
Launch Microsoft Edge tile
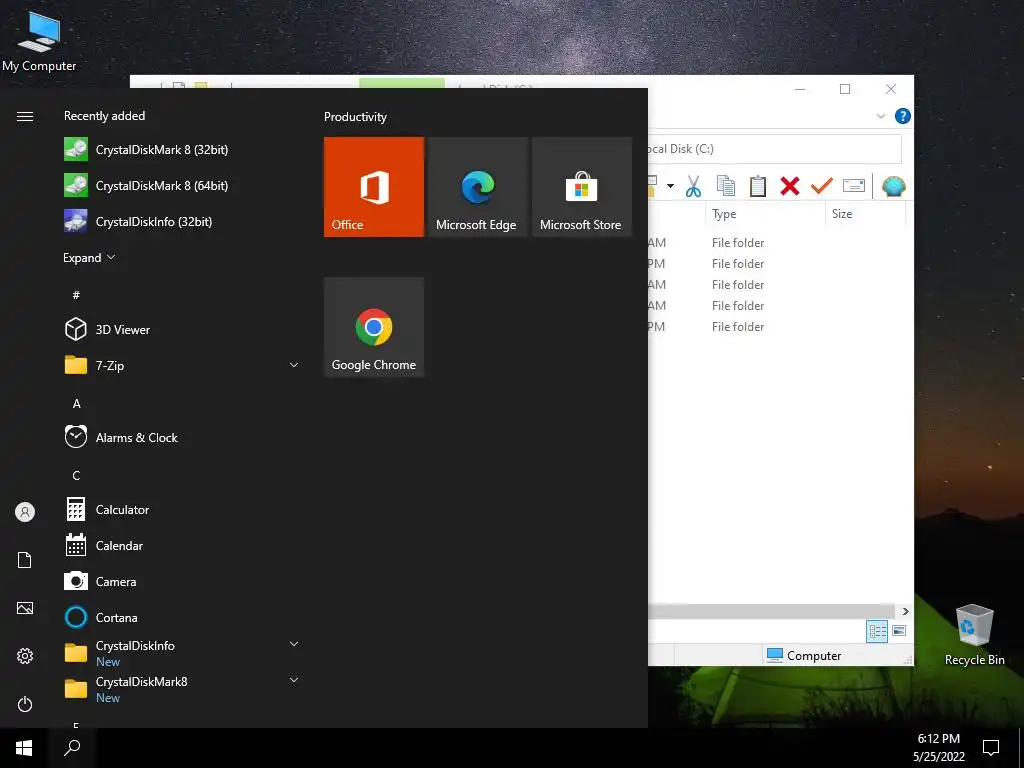pos(478,187)
